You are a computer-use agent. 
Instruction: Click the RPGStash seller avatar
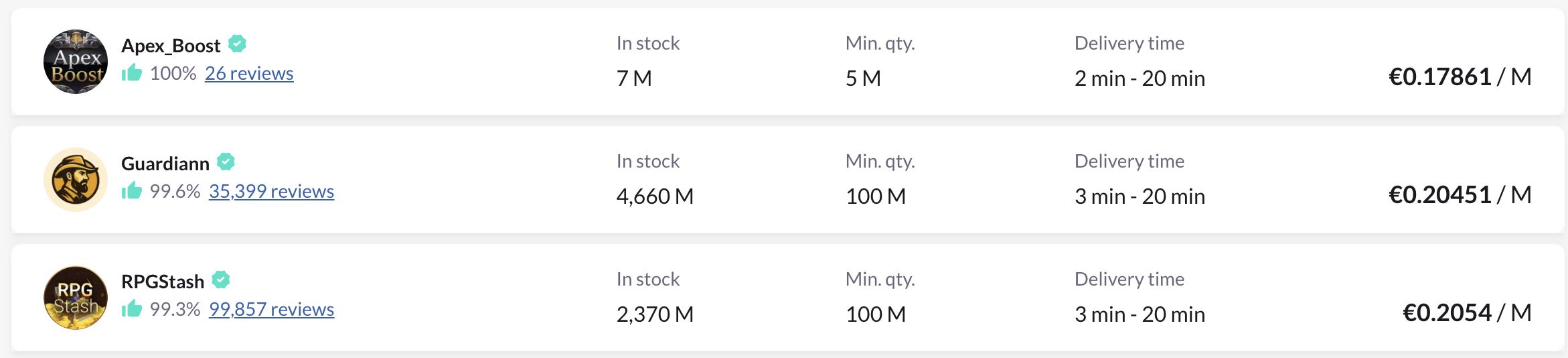click(x=76, y=298)
